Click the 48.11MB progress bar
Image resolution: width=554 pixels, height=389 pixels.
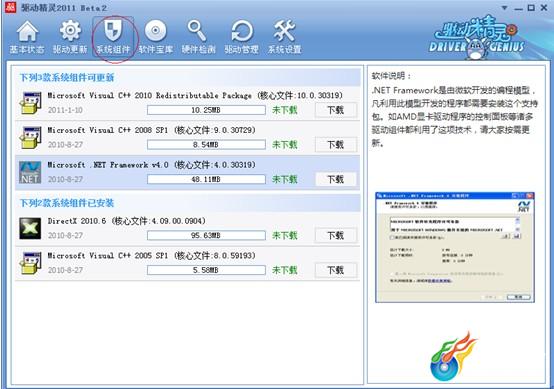click(206, 179)
